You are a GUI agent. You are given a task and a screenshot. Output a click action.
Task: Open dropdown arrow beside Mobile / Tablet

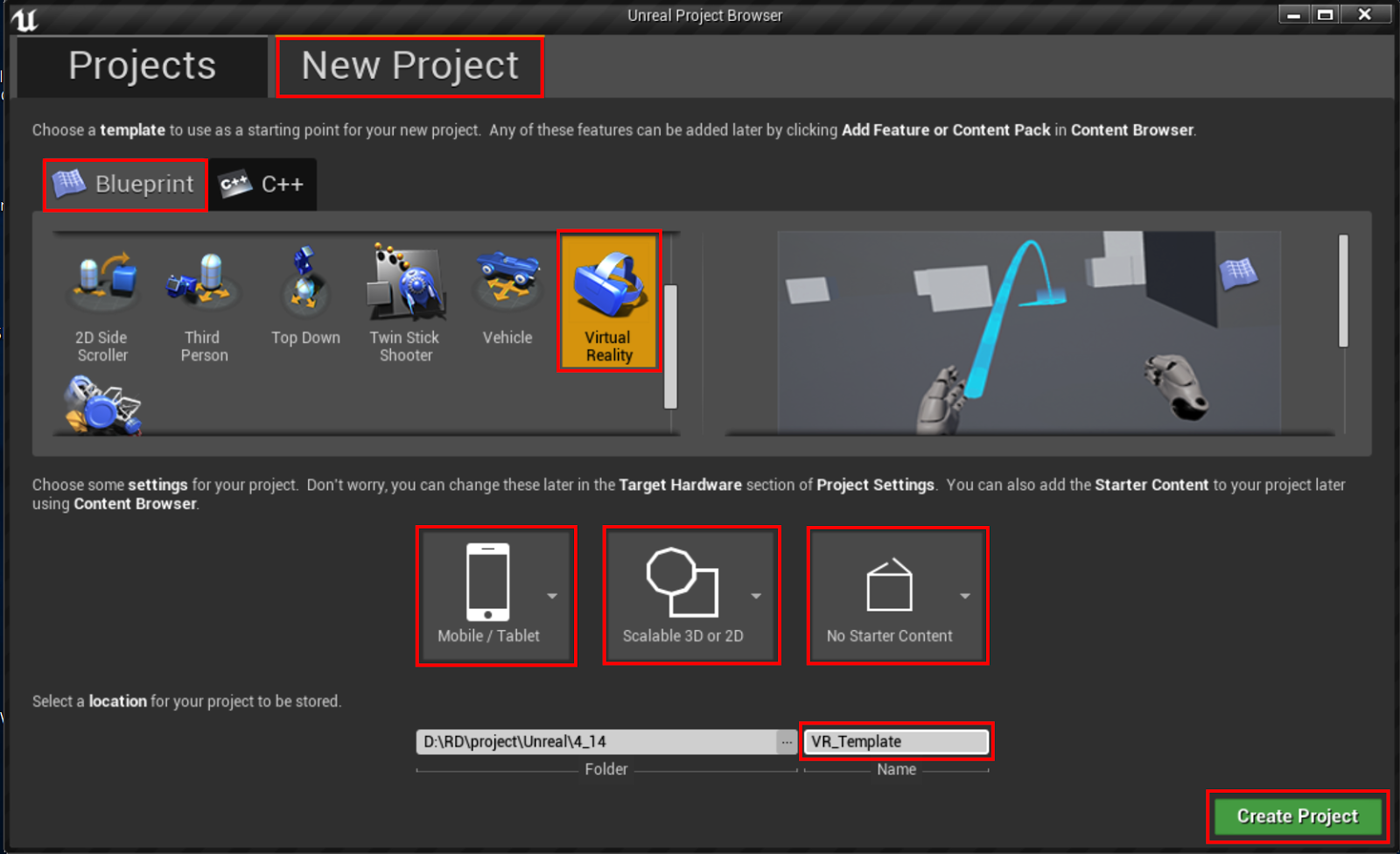click(552, 596)
